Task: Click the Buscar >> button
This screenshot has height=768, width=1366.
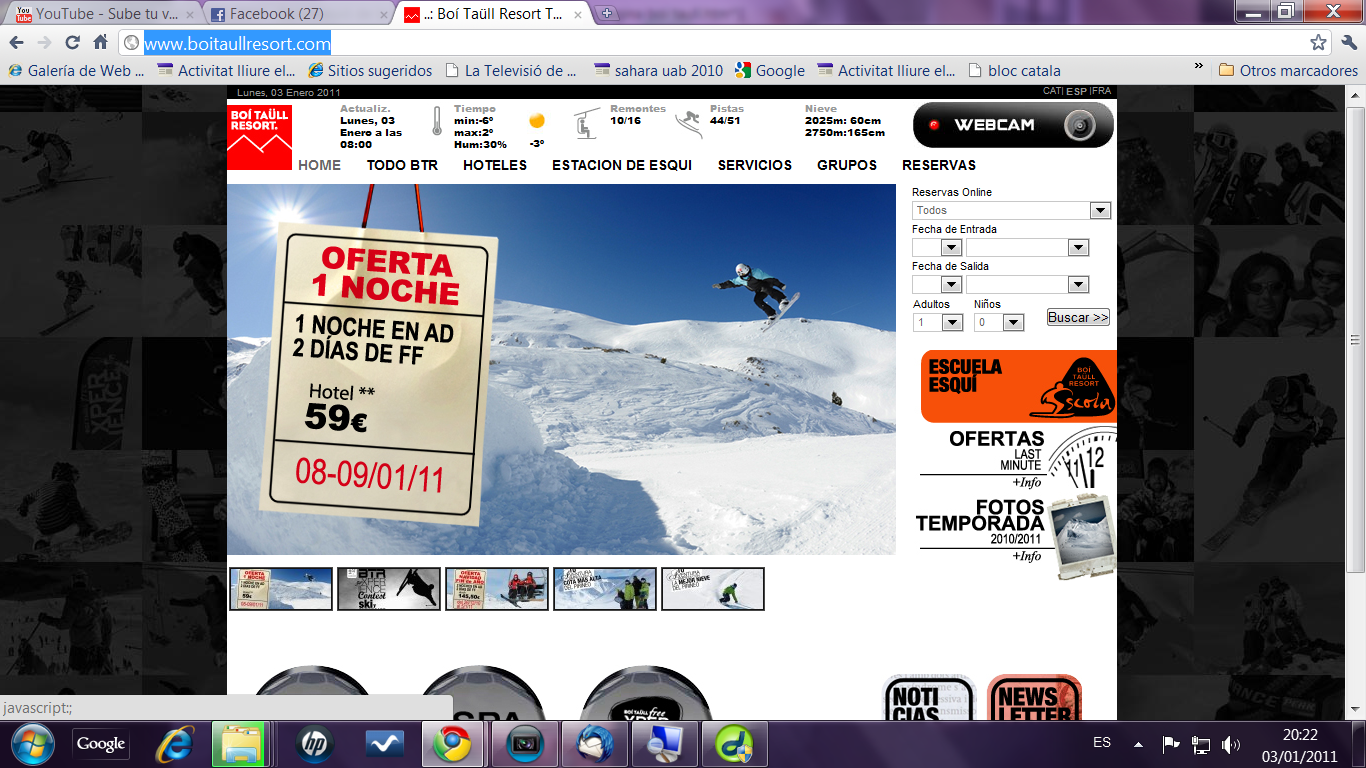Action: (1078, 317)
